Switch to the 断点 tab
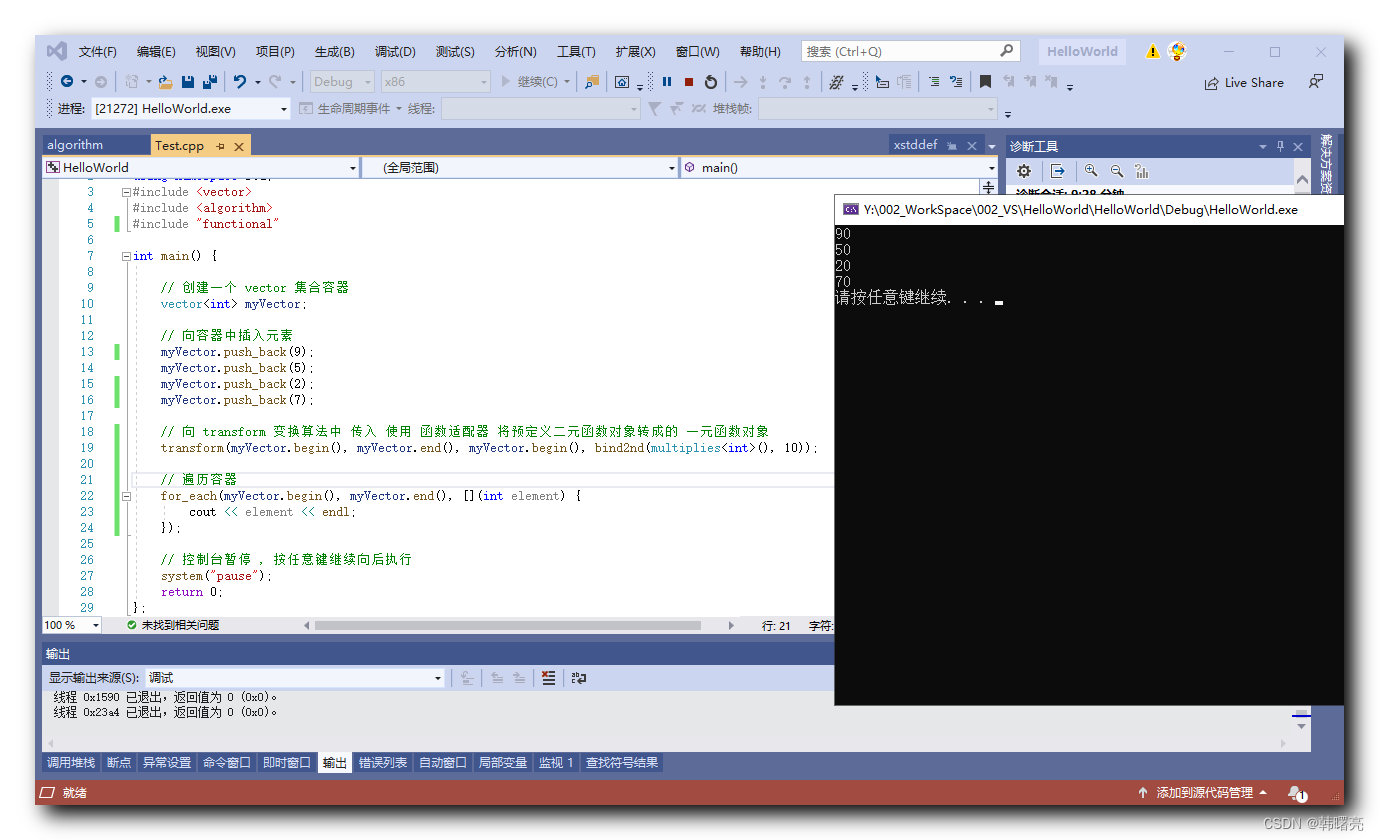Viewport: 1379px width, 840px height. (x=119, y=763)
